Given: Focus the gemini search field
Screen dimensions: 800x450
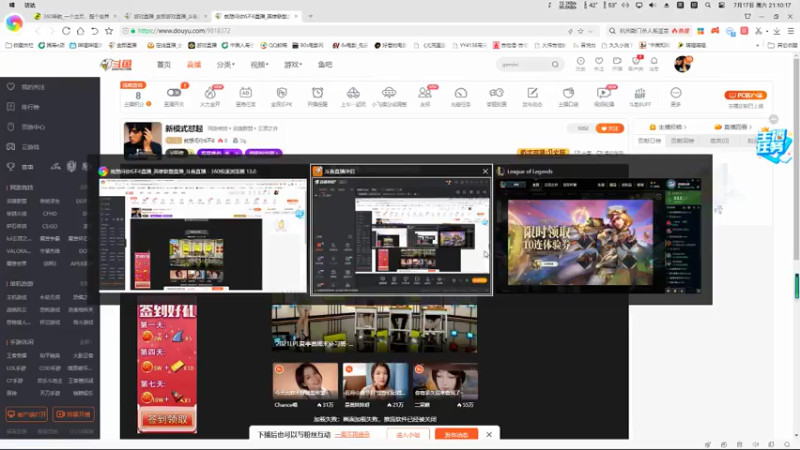Looking at the screenshot, I should point(524,65).
